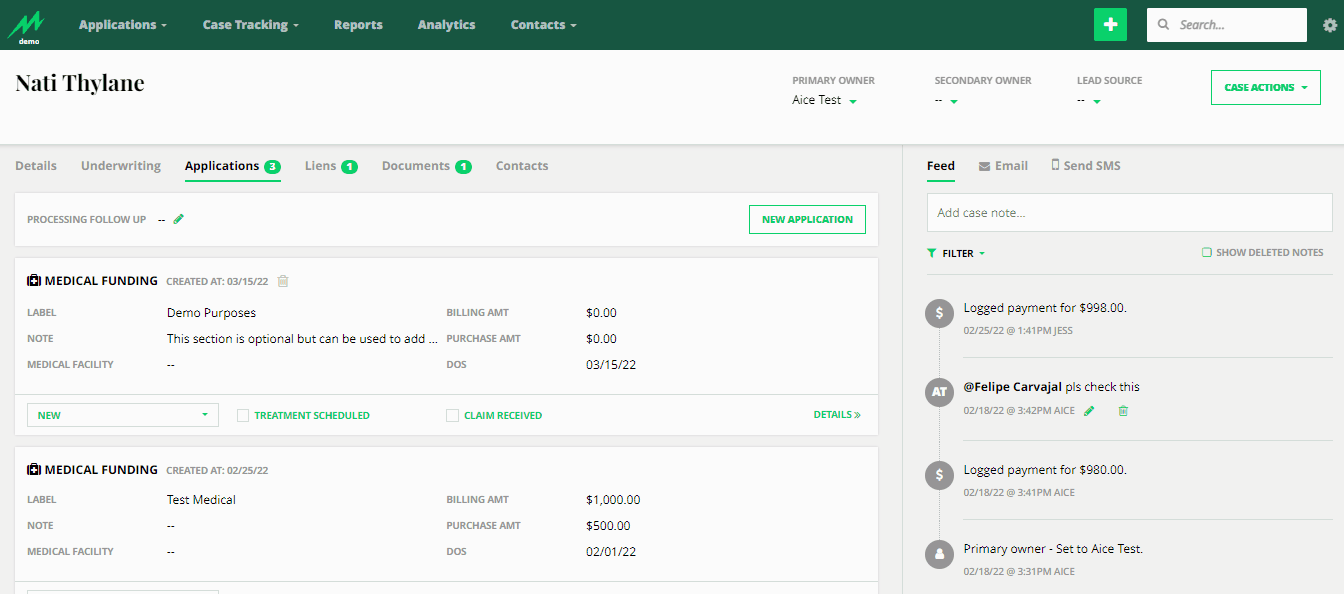Expand the feed Filter dropdown
The height and width of the screenshot is (594, 1344).
(957, 254)
